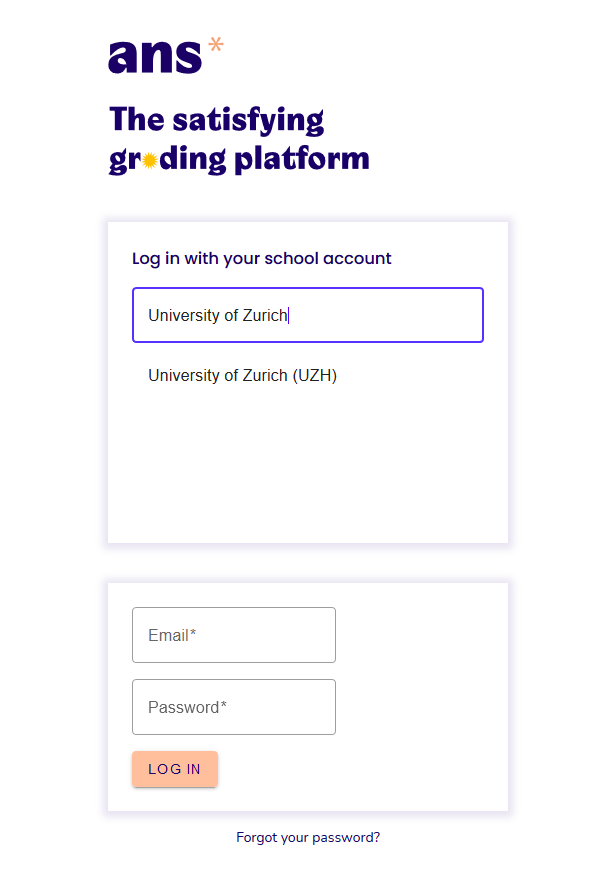
Task: Click the typed "University of Zurich" text
Action: coord(217,315)
